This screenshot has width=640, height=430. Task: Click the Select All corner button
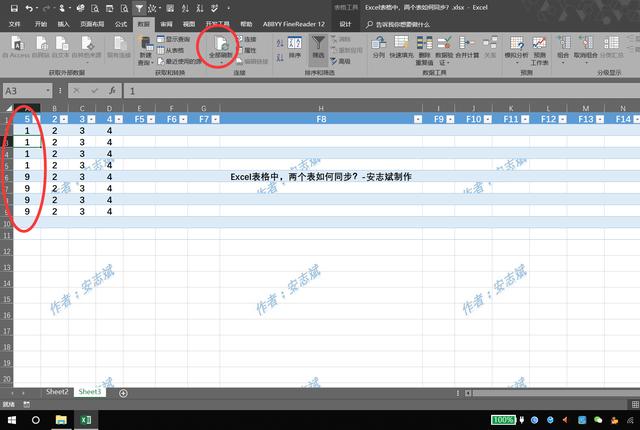tap(7, 108)
